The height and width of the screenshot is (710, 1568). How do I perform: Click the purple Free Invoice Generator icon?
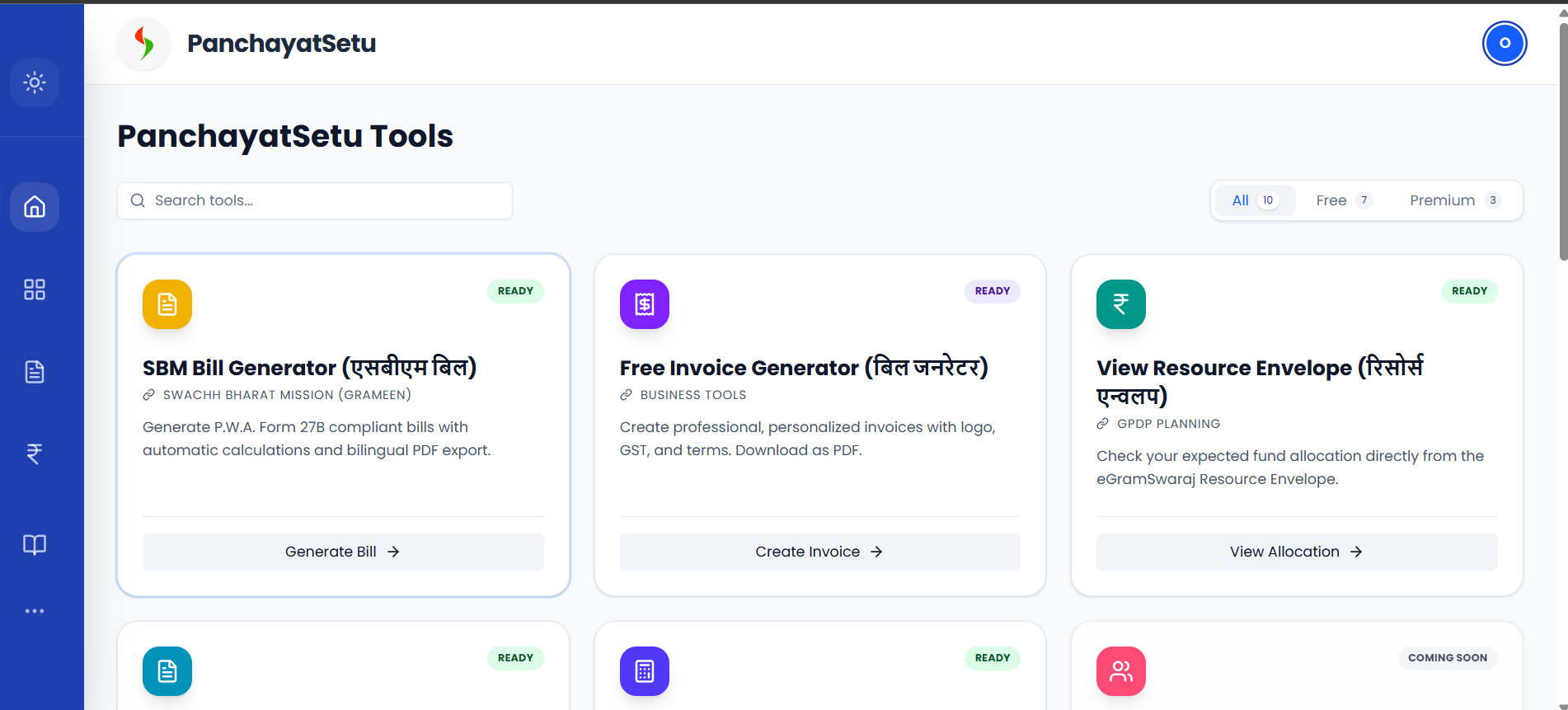(x=644, y=304)
